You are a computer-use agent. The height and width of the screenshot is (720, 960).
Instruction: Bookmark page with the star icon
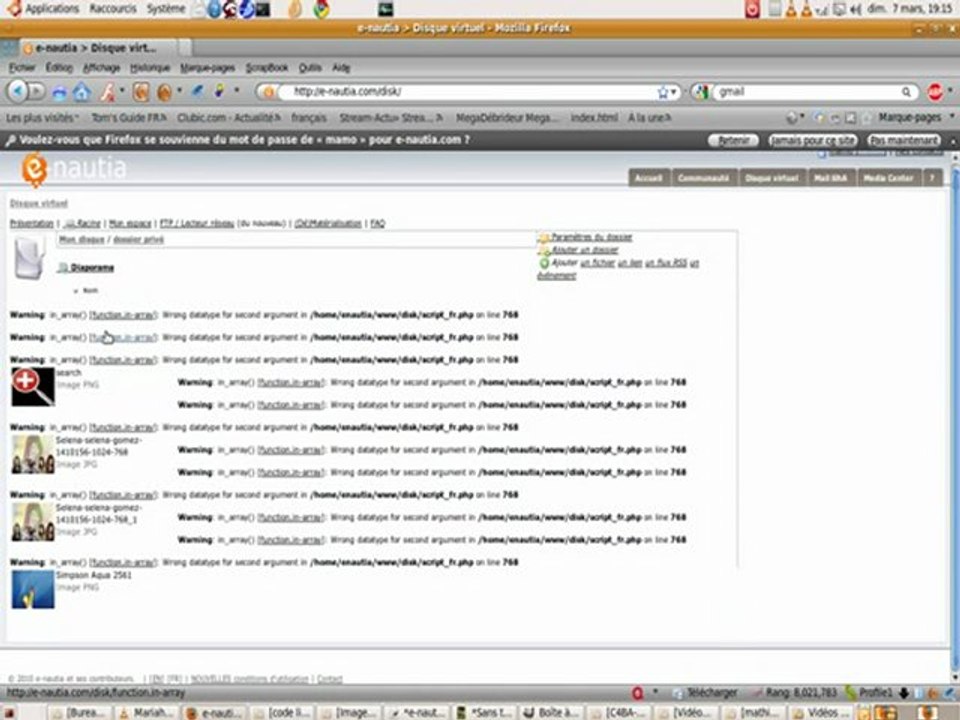coord(662,92)
